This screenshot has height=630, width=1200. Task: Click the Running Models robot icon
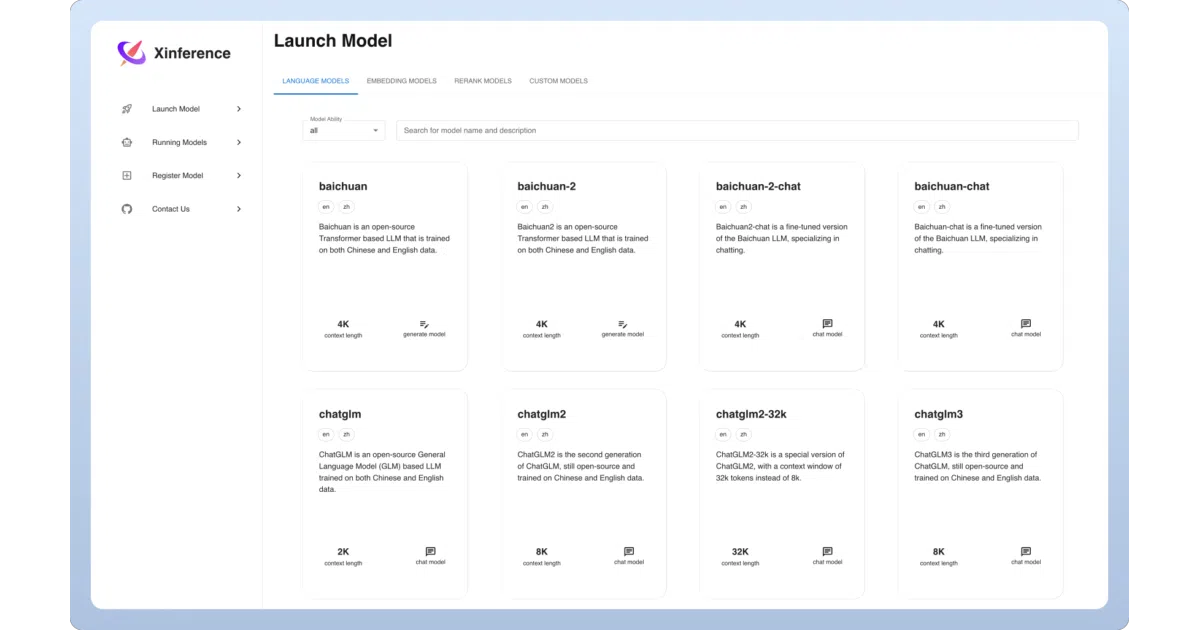coord(127,142)
